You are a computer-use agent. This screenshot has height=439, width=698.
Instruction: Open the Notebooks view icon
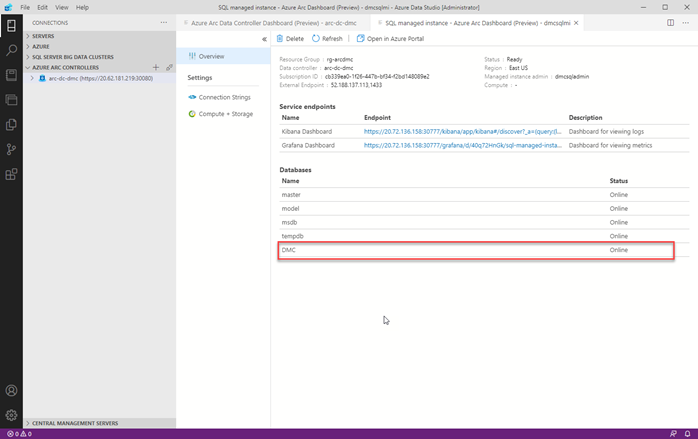[11, 75]
